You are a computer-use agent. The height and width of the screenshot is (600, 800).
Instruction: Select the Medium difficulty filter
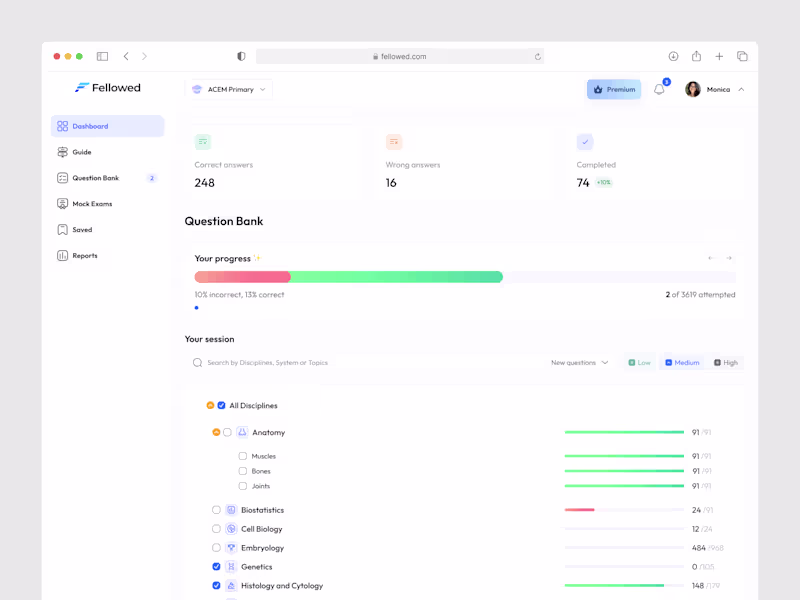click(x=682, y=362)
